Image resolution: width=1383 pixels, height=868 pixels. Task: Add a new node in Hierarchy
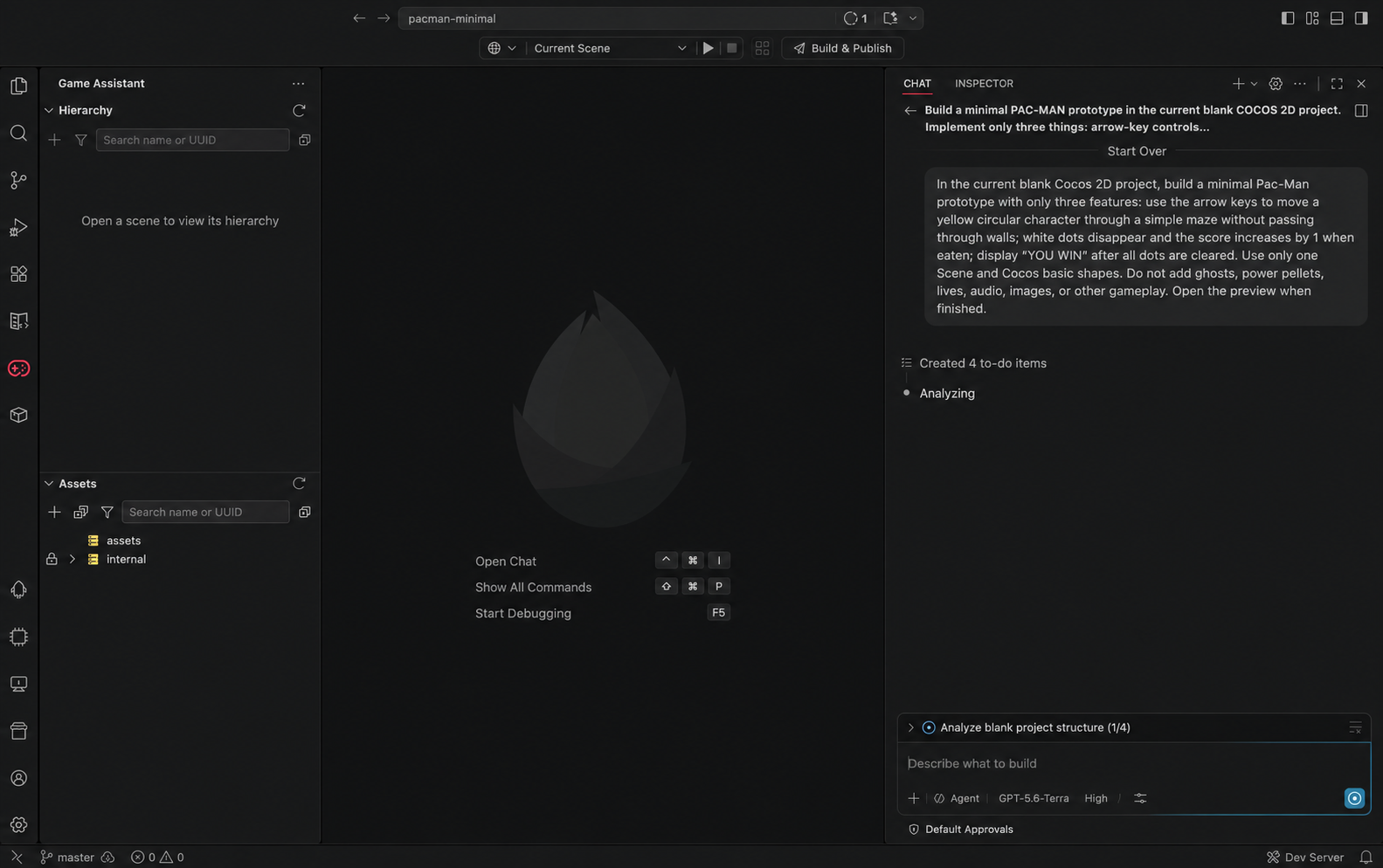click(54, 140)
